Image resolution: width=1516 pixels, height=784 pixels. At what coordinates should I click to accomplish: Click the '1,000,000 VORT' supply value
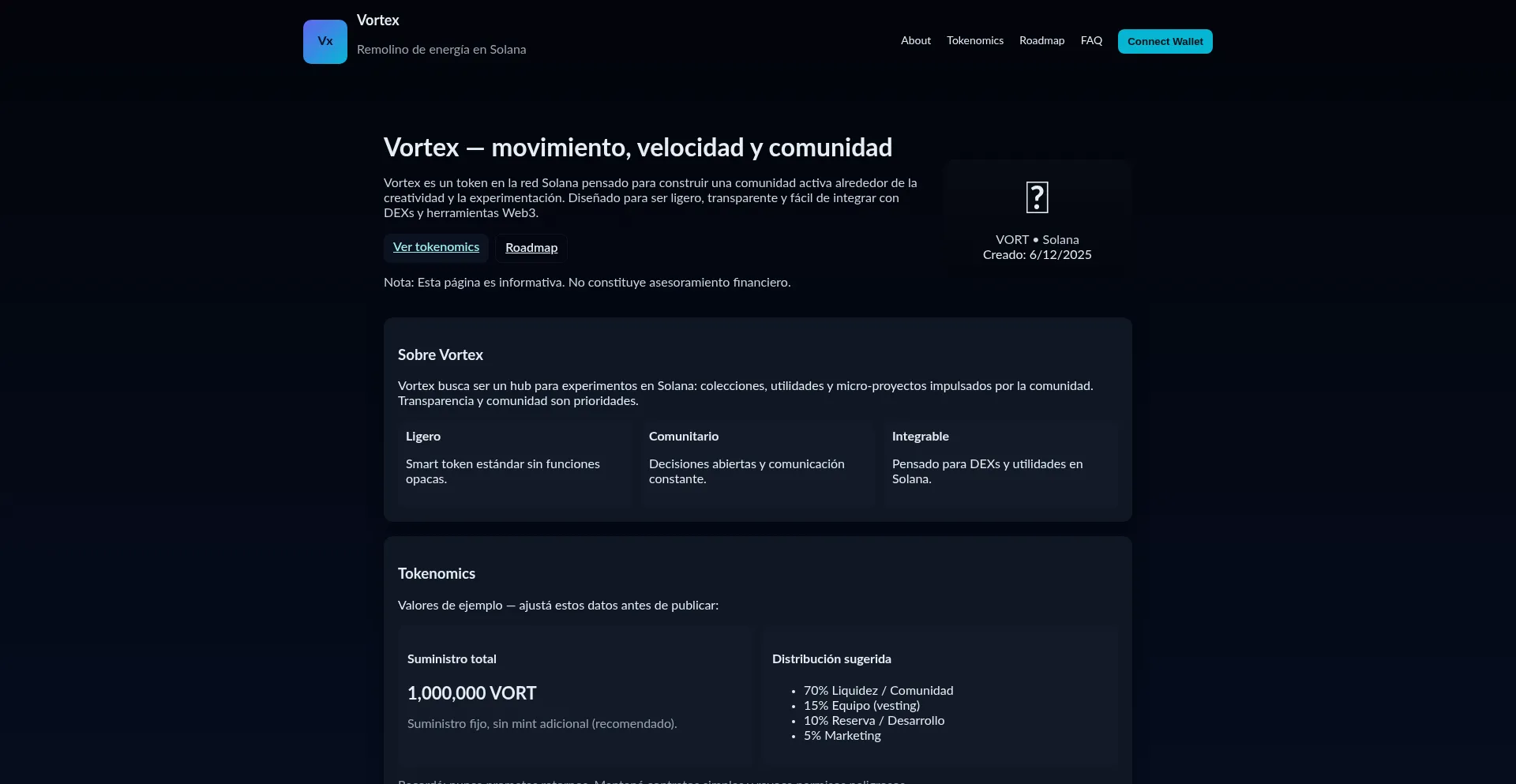point(472,693)
